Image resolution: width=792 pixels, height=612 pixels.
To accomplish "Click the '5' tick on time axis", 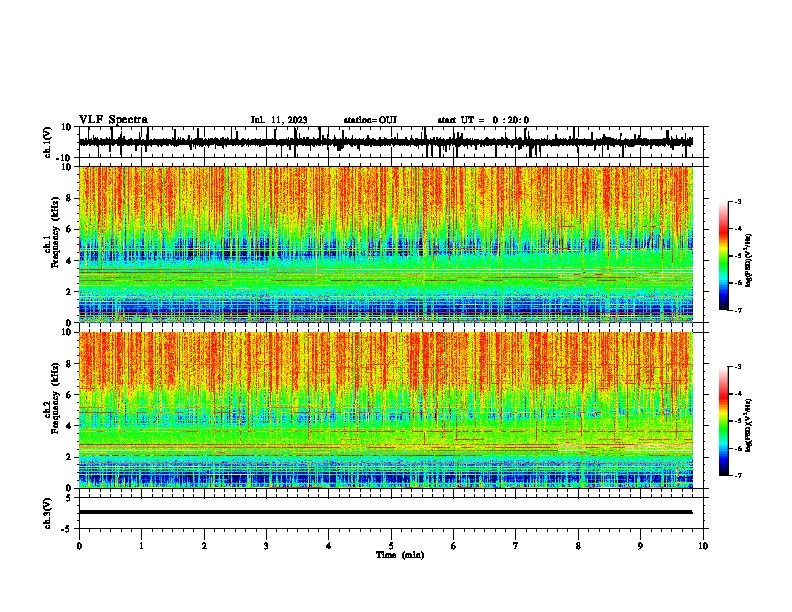I will point(391,546).
